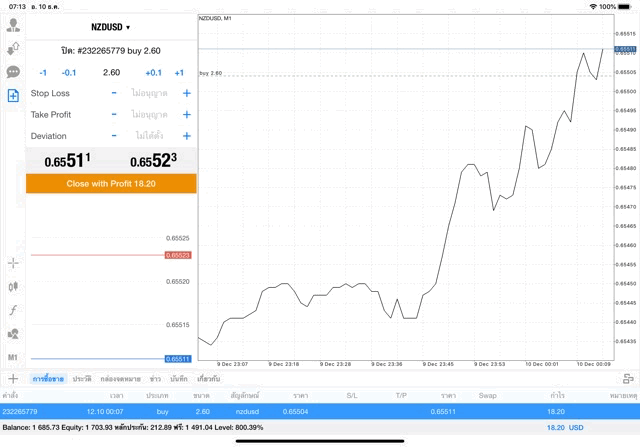Decrease volume by -1
The image size is (640, 447).
coord(43,73)
